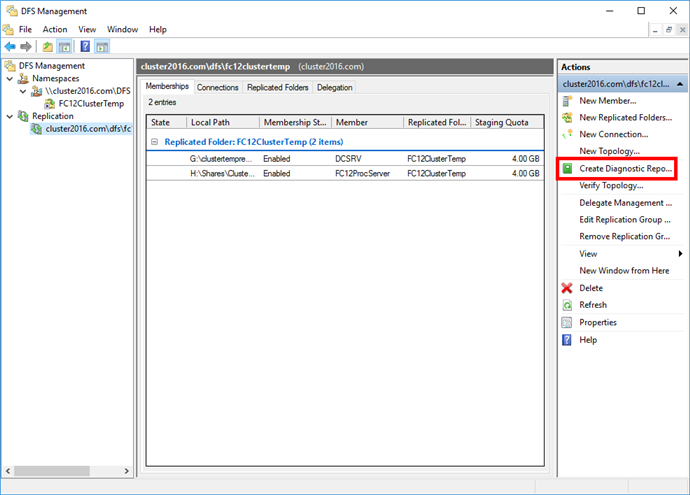The image size is (690, 495).
Task: Collapse the Replicated Folder FC12ClusterTemp group
Action: coord(154,142)
